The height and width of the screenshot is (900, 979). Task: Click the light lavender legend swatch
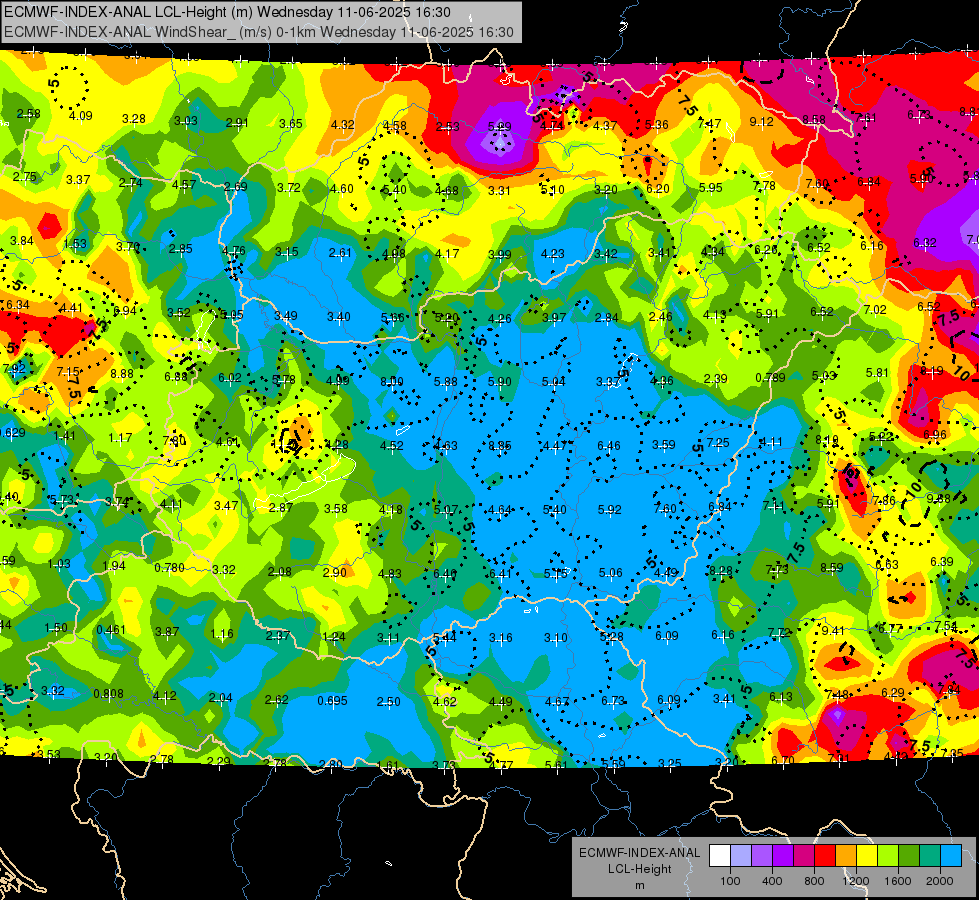tap(741, 856)
